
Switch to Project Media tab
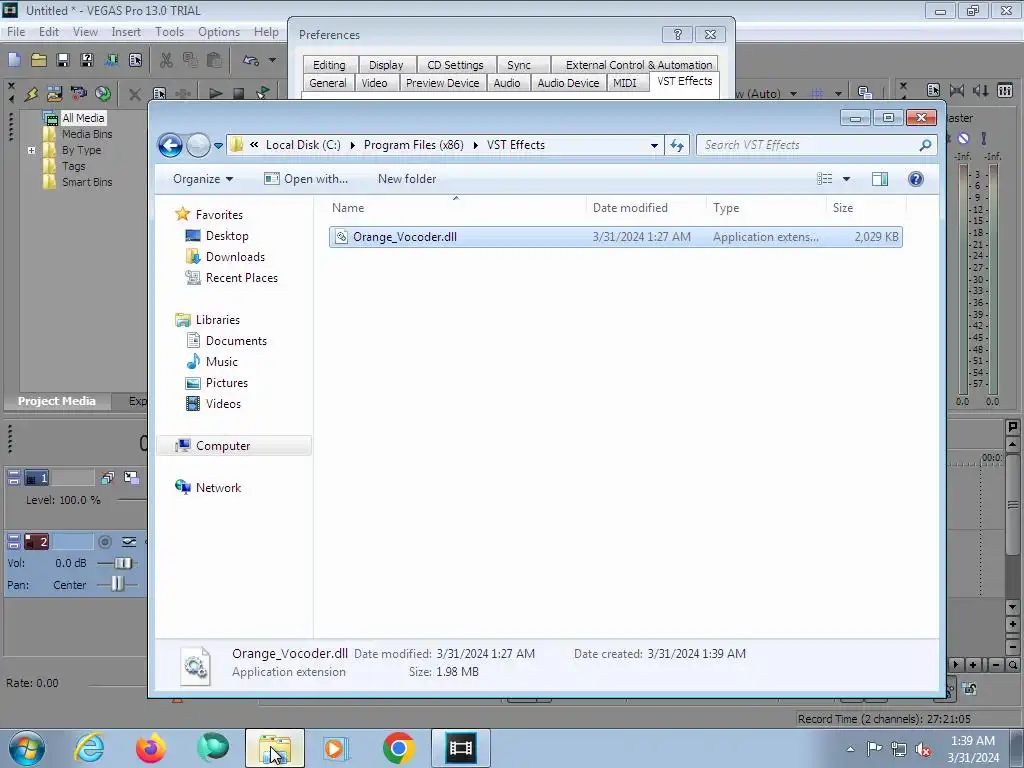pyautogui.click(x=56, y=401)
